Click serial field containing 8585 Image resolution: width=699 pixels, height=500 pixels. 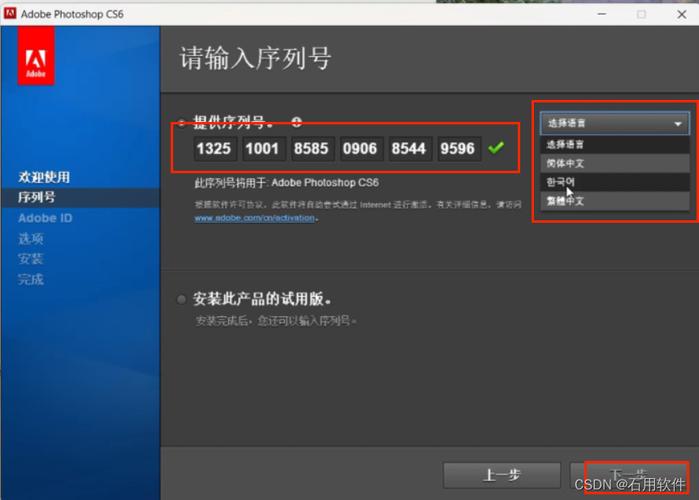coord(312,148)
